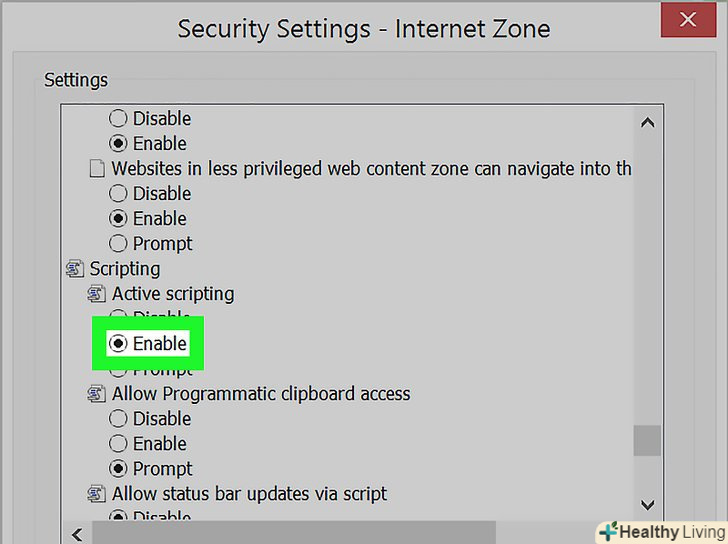This screenshot has width=728, height=544.
Task: Close the Security Settings dialog
Action: point(687,22)
